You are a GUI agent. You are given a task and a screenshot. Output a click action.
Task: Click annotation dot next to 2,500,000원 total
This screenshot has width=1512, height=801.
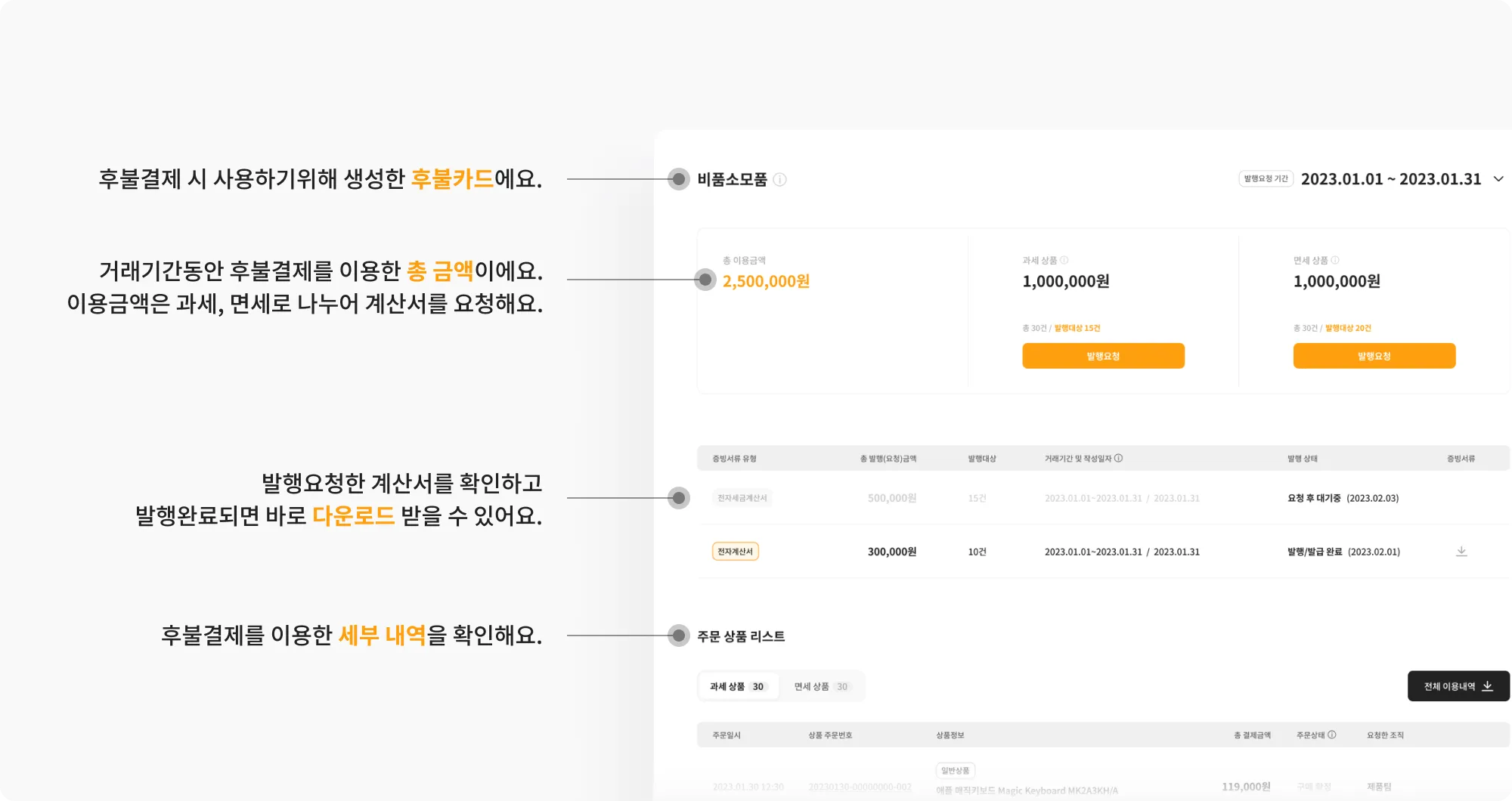click(705, 280)
